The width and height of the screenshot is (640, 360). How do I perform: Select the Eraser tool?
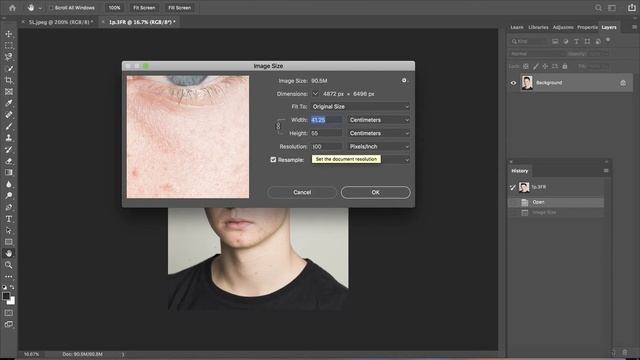tap(9, 161)
